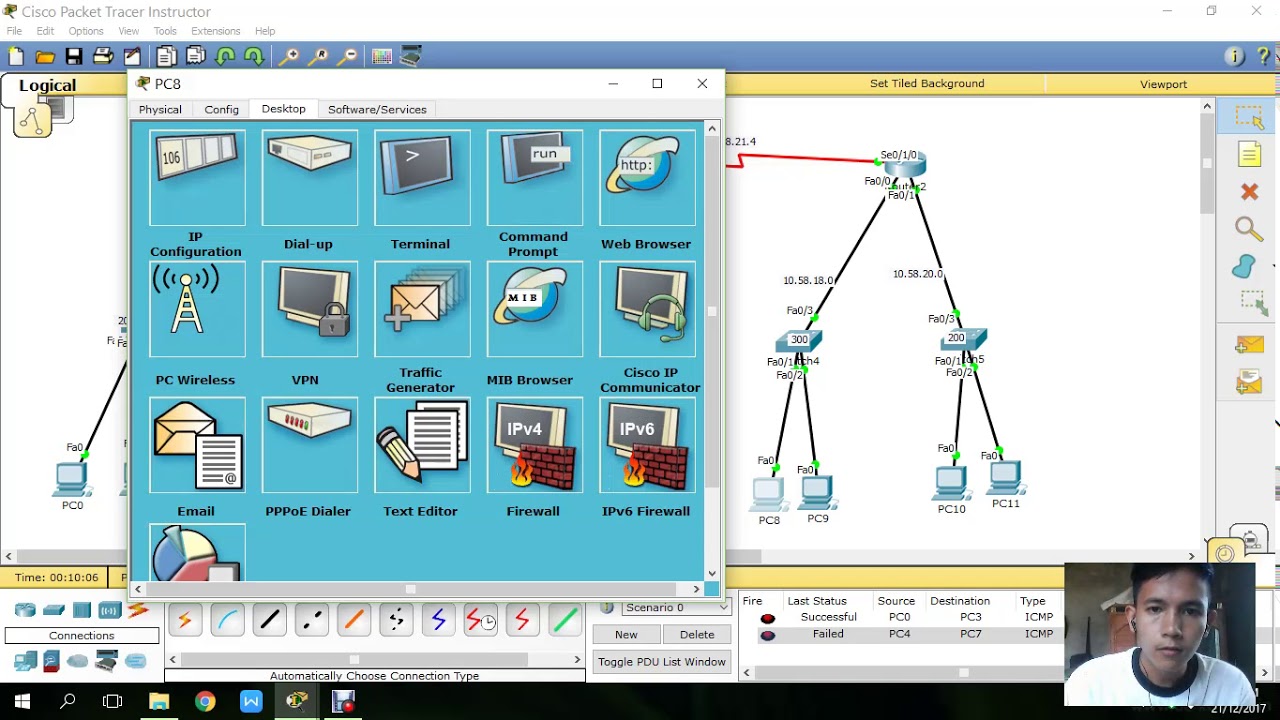
Task: Open the File menu
Action: 14,31
